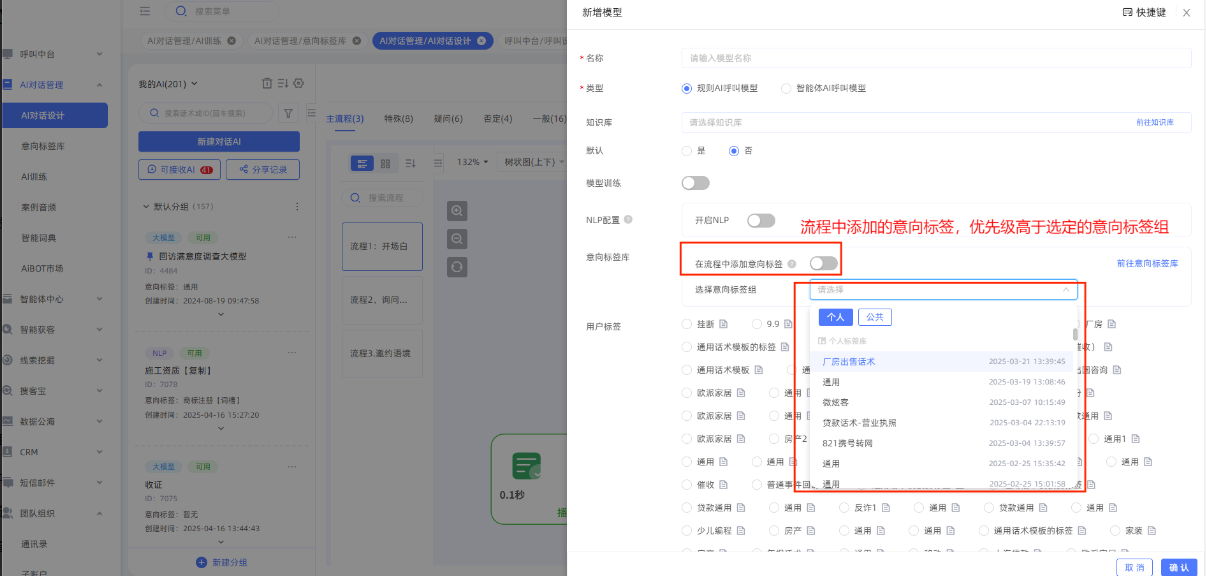Click the document icon next to 家装
Screen dimensions: 1206x576
tap(1150, 531)
